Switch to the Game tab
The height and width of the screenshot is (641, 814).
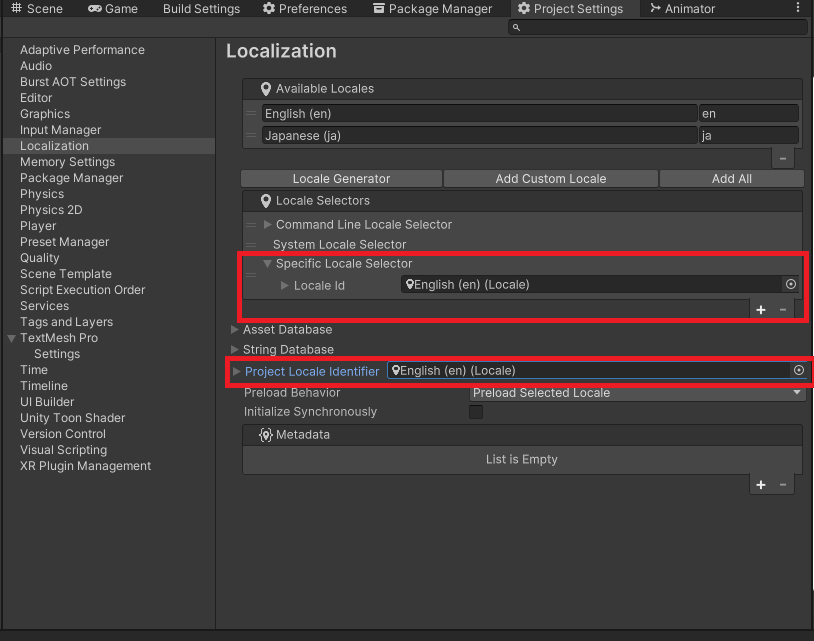tap(113, 8)
